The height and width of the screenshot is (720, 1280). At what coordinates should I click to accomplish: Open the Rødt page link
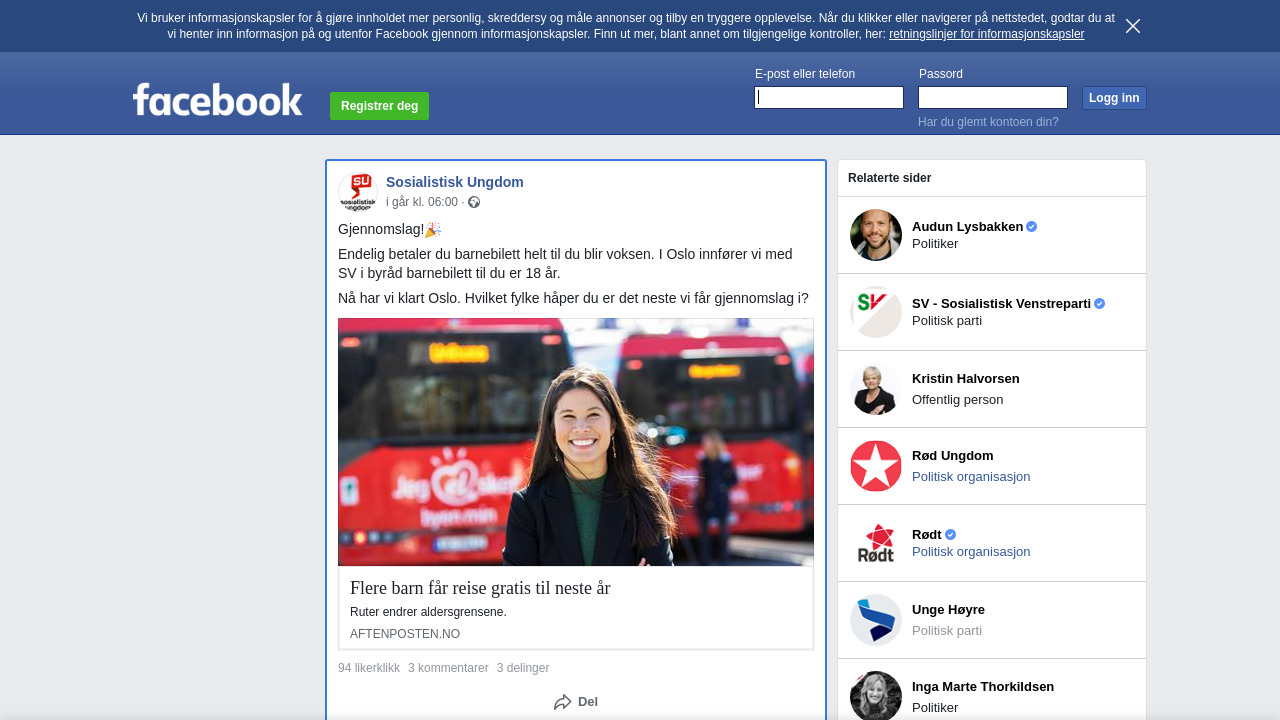927,535
